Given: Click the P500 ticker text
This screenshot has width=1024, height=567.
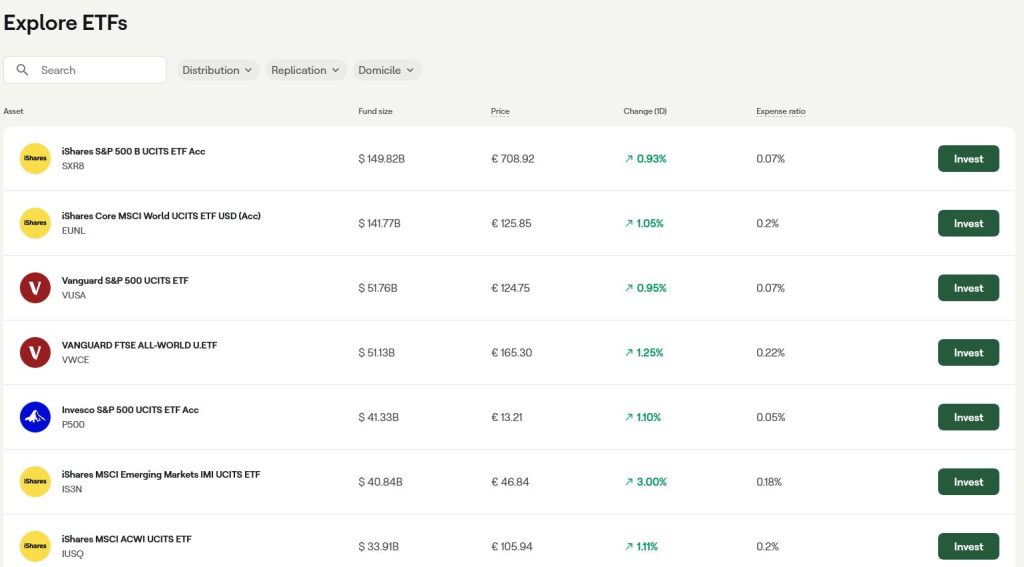Looking at the screenshot, I should [73, 425].
